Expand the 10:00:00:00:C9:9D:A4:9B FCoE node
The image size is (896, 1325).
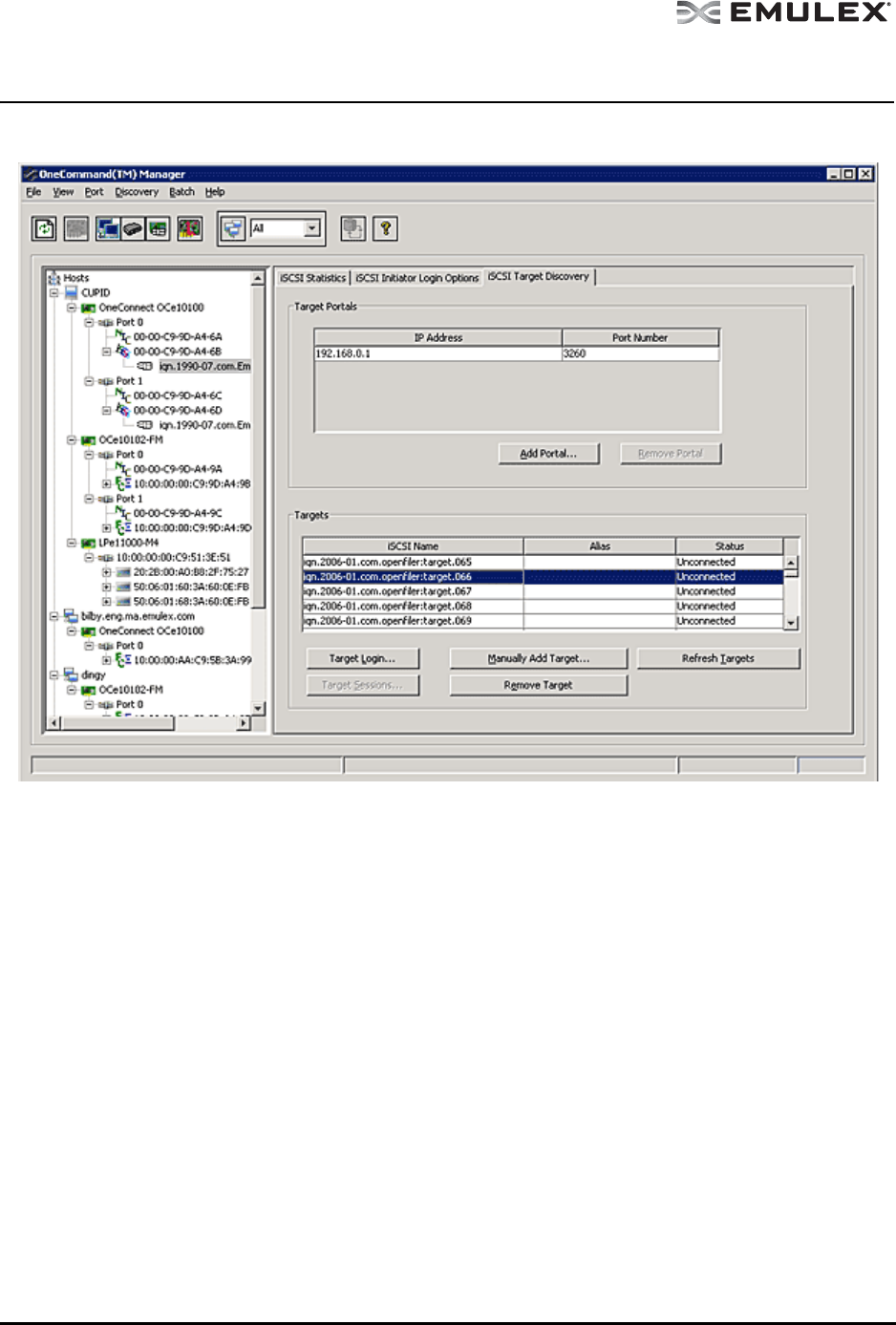(x=106, y=483)
